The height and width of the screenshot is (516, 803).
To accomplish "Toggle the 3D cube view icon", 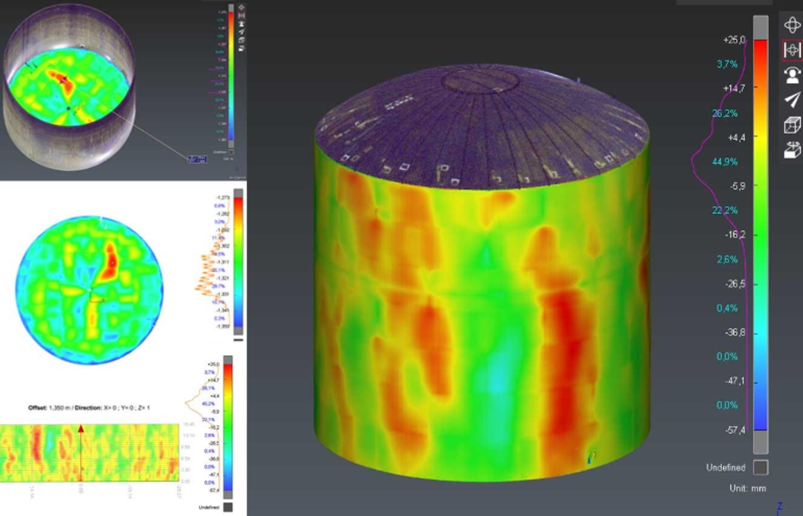I will pyautogui.click(x=791, y=125).
